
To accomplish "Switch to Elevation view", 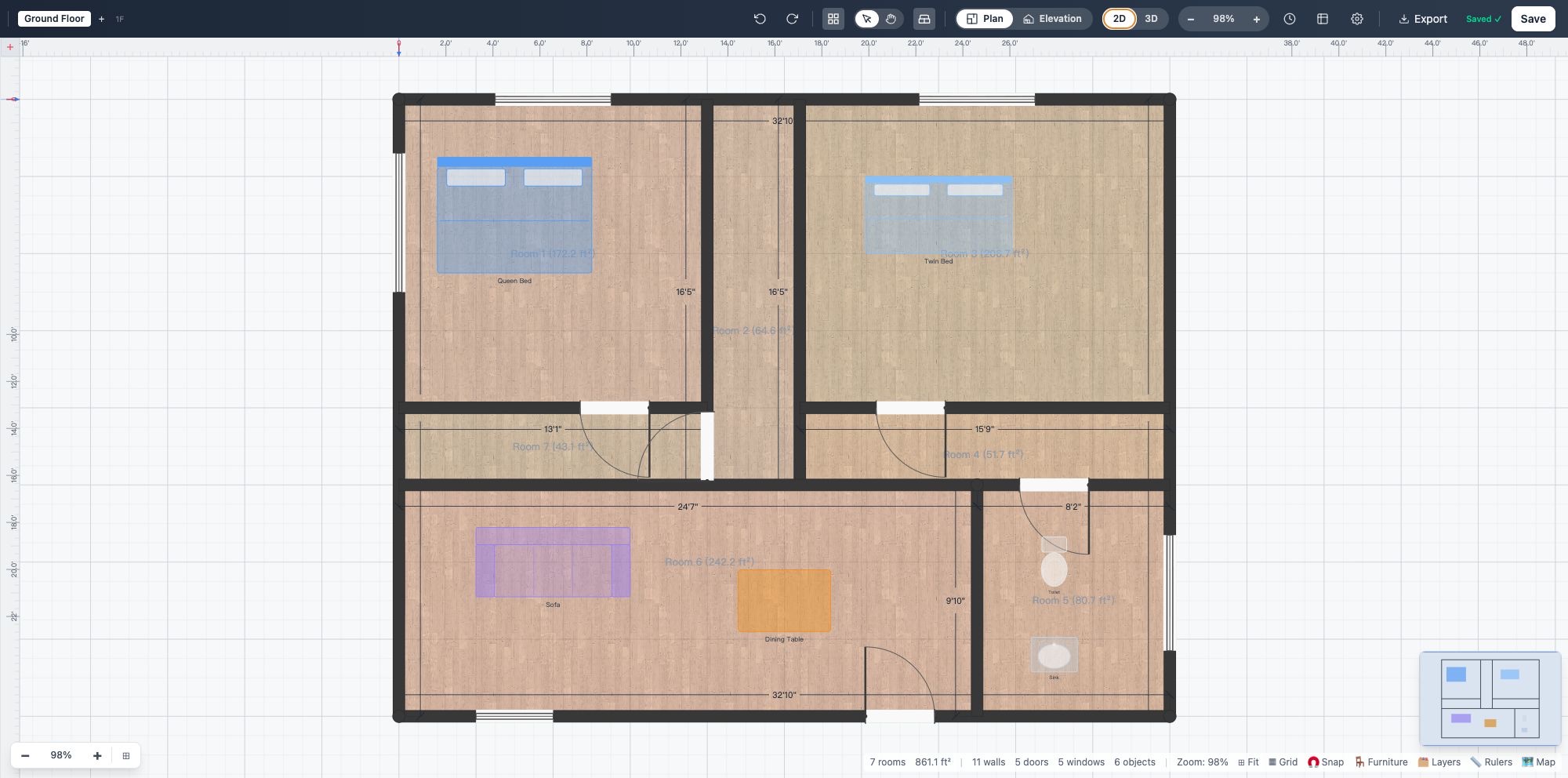I will [1052, 19].
